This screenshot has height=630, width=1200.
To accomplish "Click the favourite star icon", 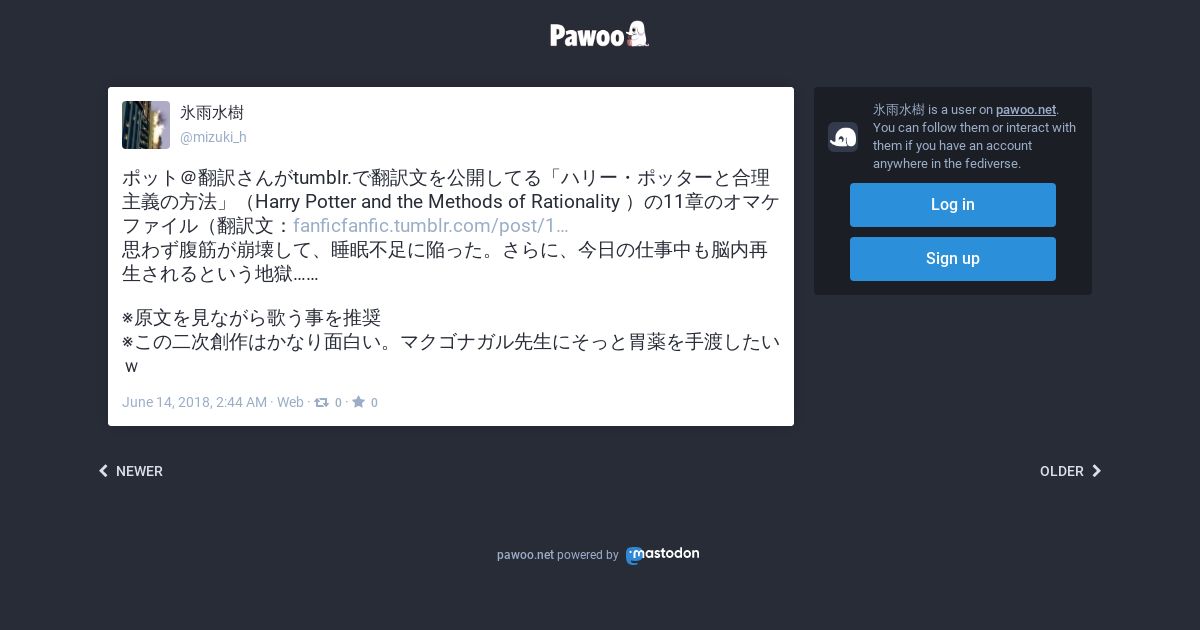I will (358, 402).
